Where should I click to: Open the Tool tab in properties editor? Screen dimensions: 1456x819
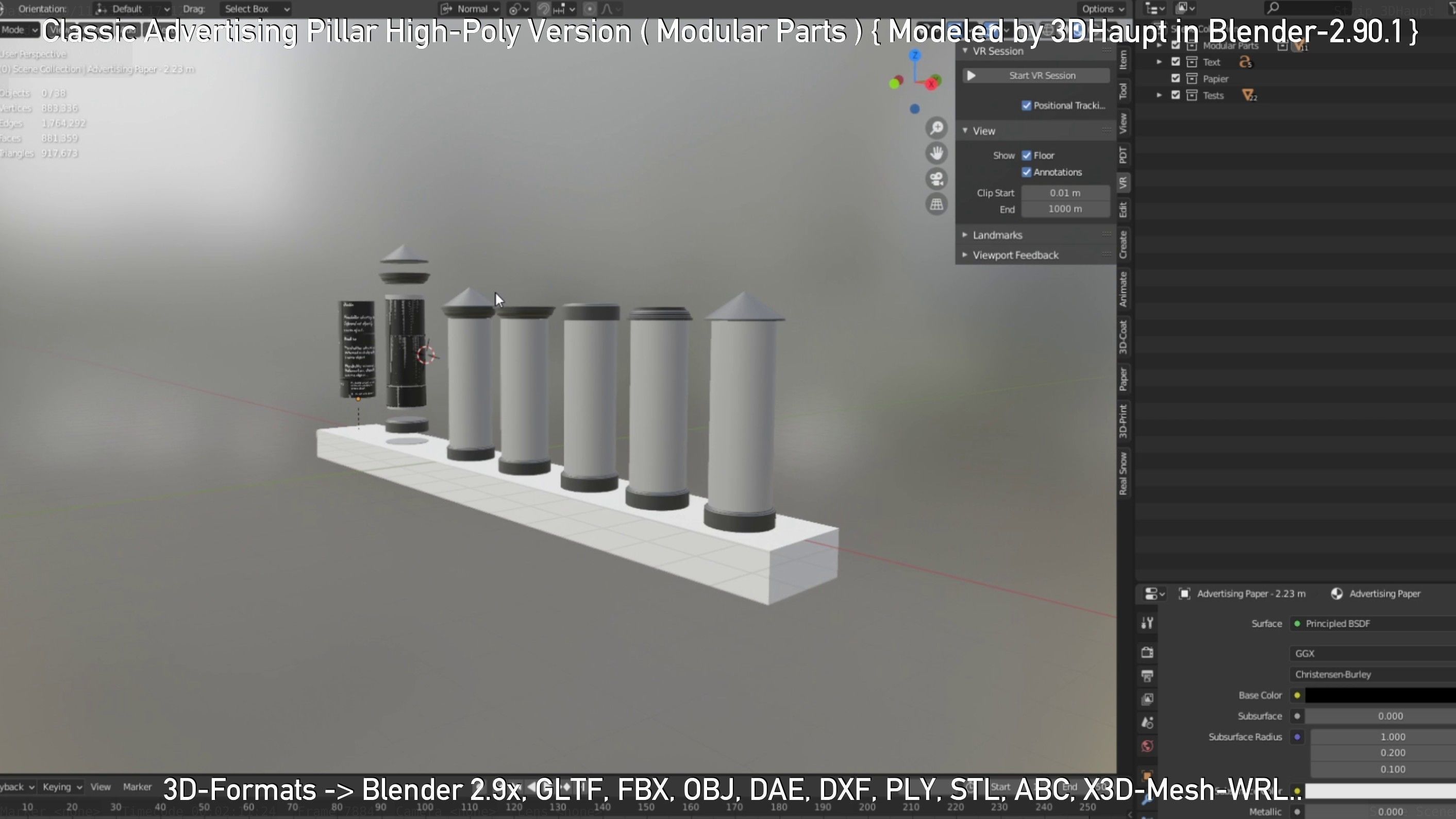(x=1147, y=623)
